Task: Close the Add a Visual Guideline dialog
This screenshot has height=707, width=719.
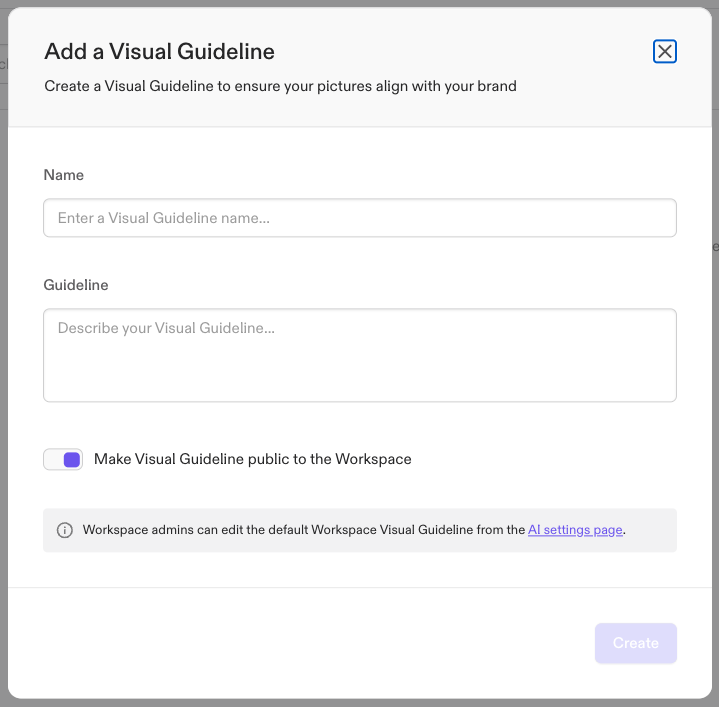Action: (x=665, y=52)
